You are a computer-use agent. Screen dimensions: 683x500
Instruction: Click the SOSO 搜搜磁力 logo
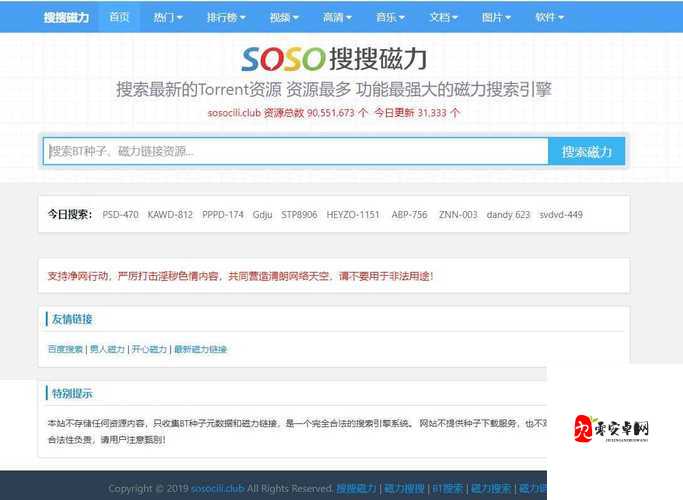click(x=334, y=59)
